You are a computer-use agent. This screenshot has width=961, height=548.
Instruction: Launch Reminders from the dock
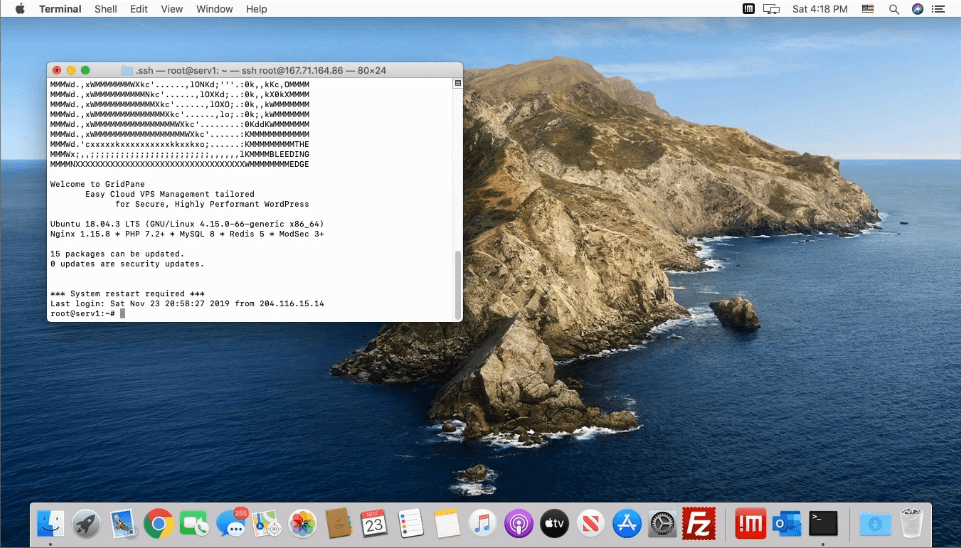411,524
